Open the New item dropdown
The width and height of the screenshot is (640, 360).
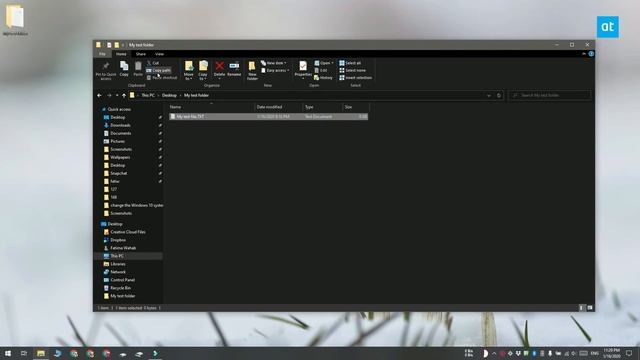tap(274, 63)
